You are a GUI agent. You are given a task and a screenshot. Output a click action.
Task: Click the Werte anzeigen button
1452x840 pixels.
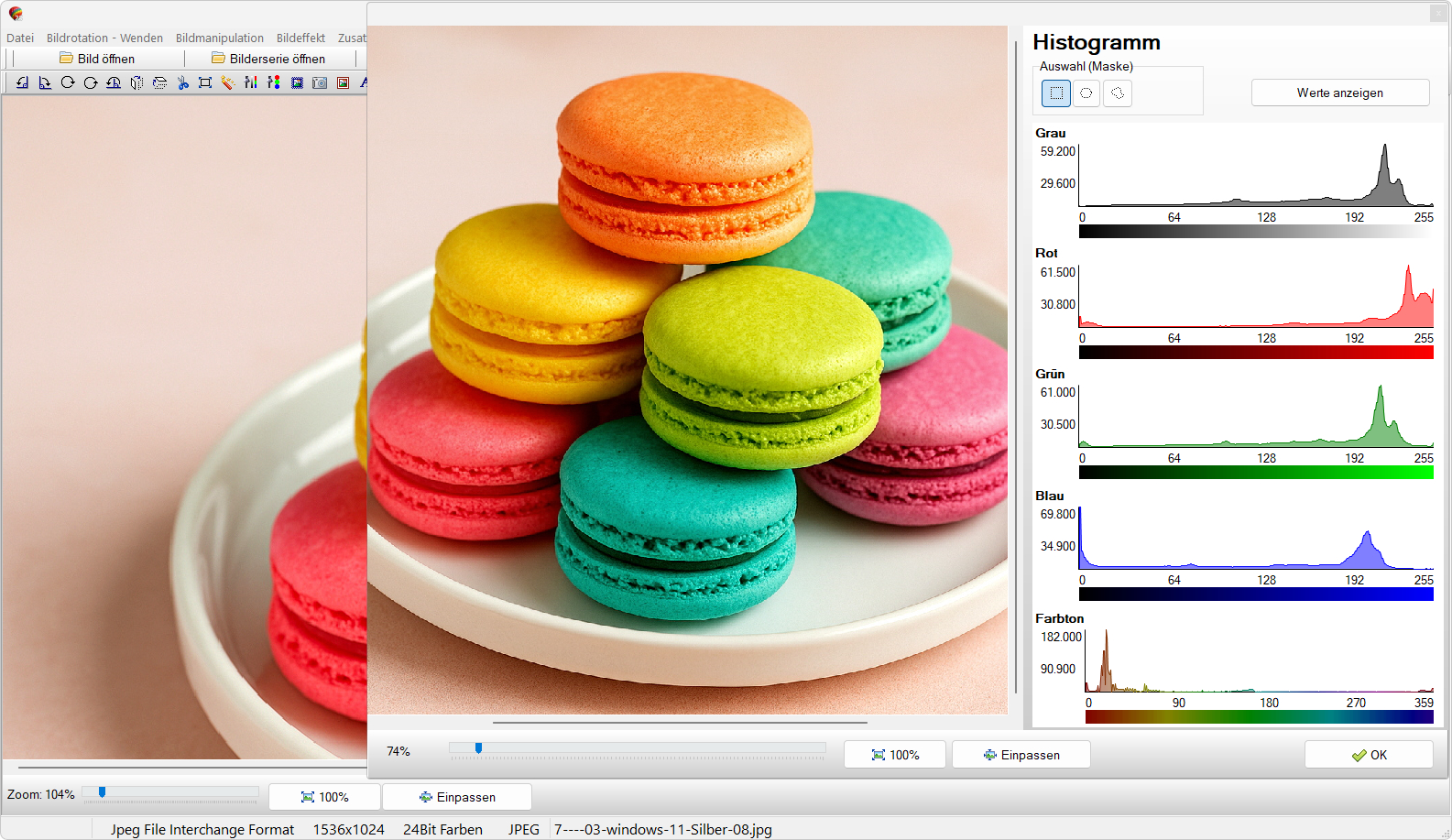(x=1339, y=93)
